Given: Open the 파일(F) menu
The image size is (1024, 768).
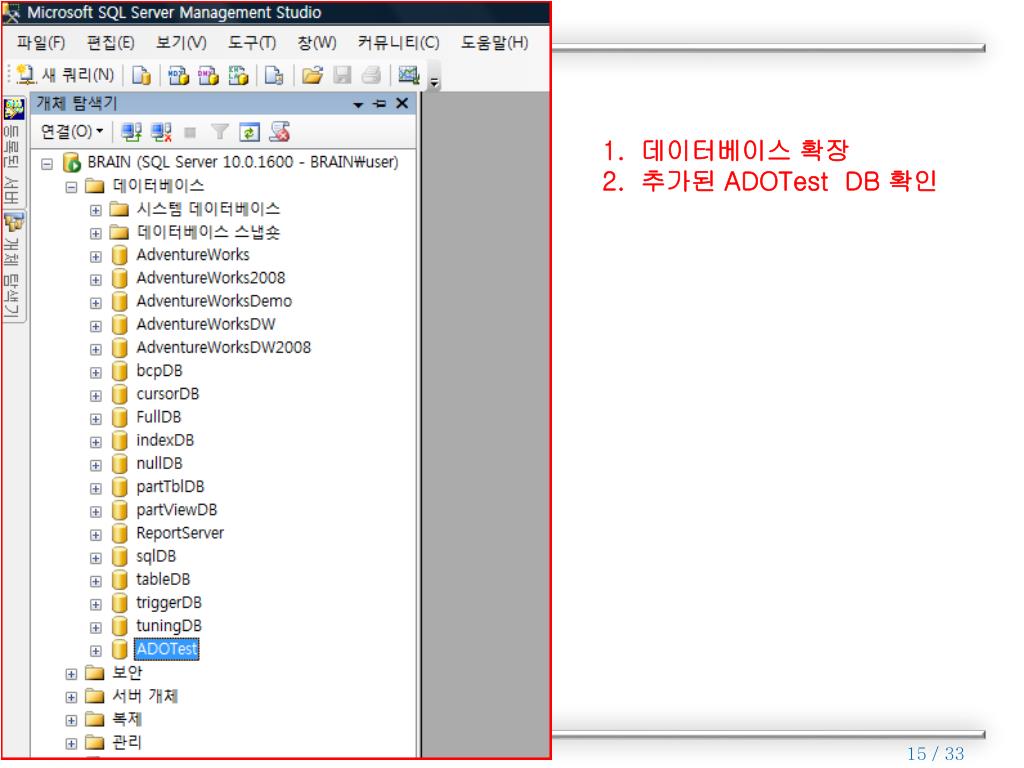Looking at the screenshot, I should [x=40, y=43].
